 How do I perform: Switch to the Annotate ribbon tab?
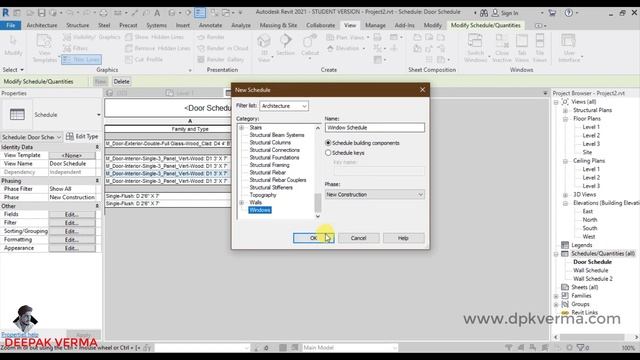(x=210, y=25)
